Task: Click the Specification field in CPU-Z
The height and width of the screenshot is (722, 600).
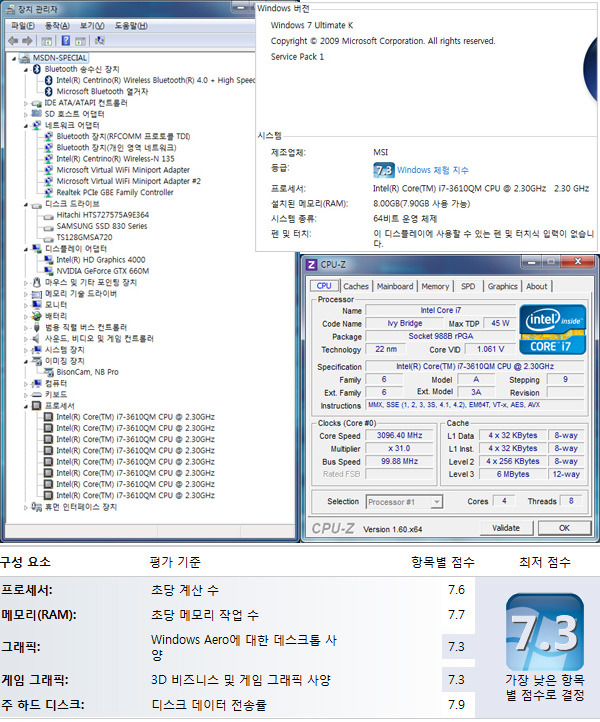Action: point(475,367)
